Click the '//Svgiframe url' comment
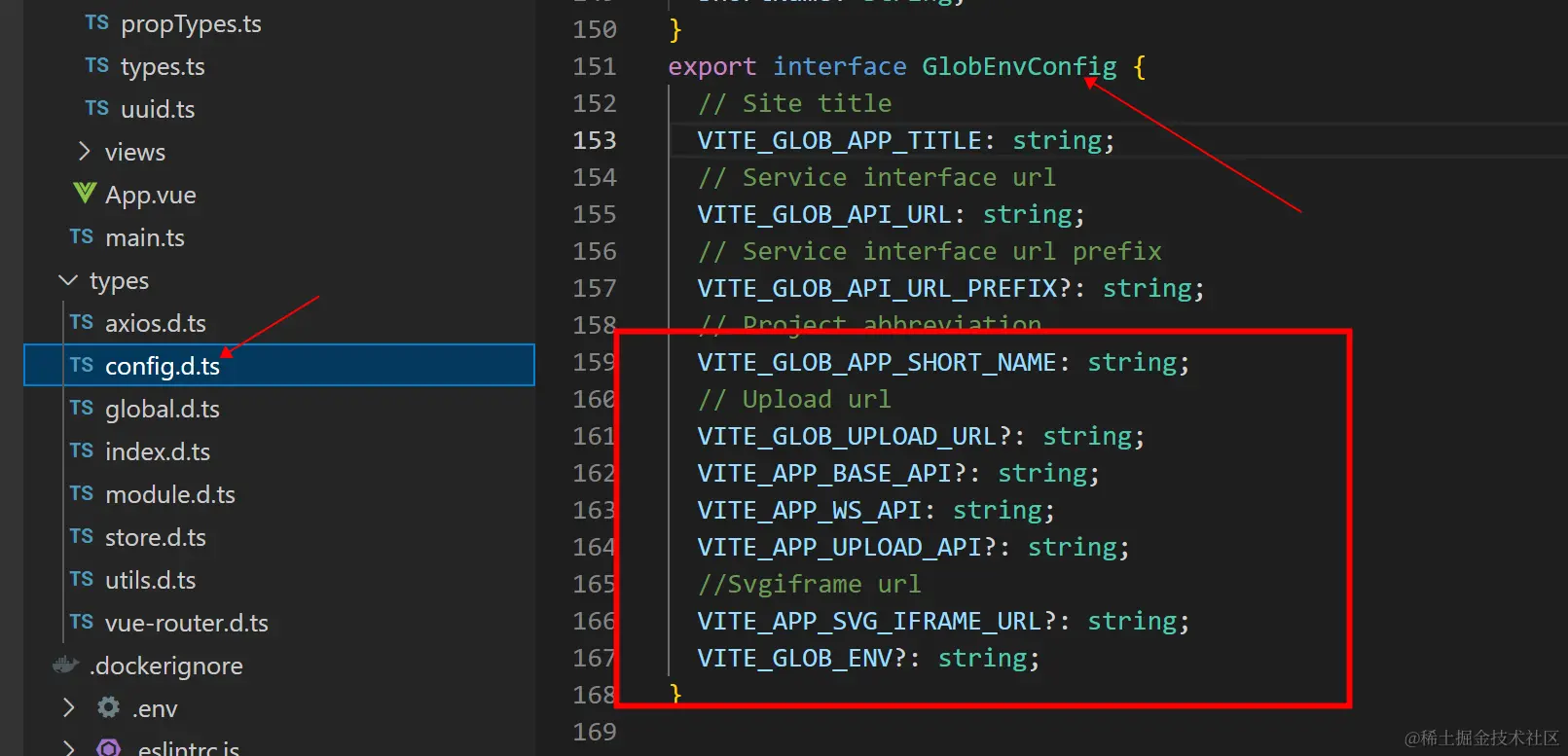Viewport: 1568px width, 756px height. point(809,584)
